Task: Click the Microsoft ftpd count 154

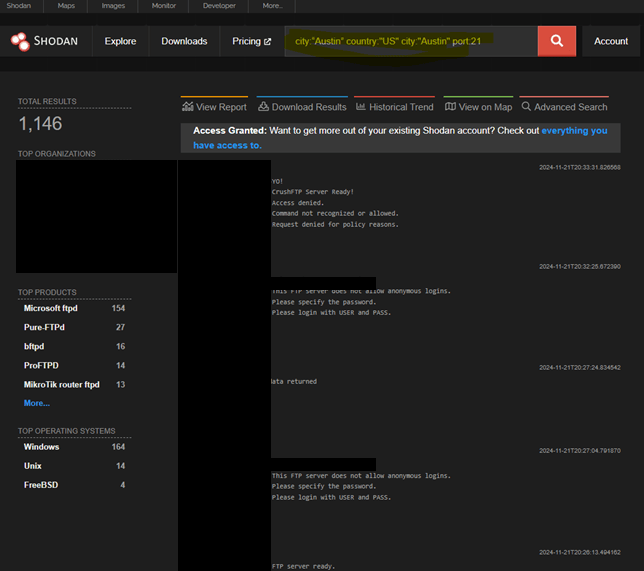Action: 118,308
